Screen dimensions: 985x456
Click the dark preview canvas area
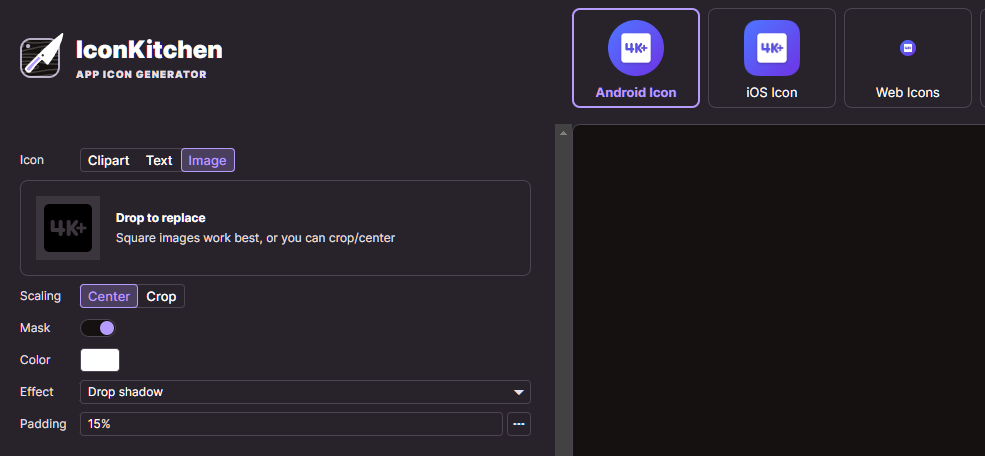coord(779,290)
